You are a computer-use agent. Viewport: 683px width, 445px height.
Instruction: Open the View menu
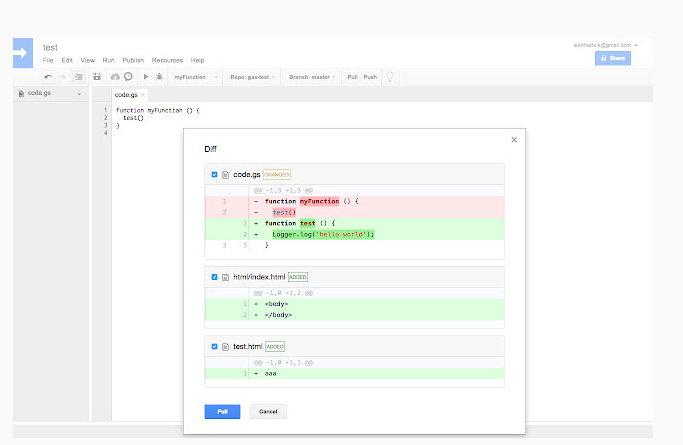coord(88,60)
